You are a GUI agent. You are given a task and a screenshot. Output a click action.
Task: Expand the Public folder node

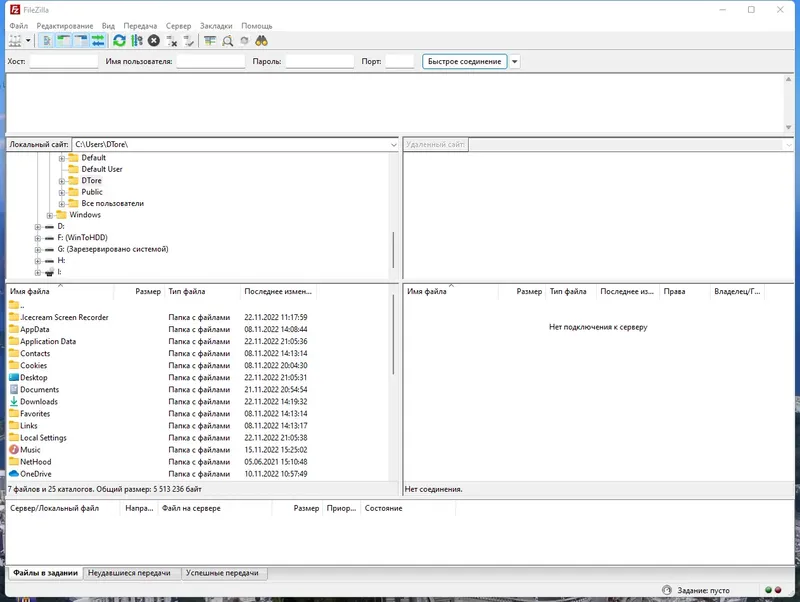[62, 193]
